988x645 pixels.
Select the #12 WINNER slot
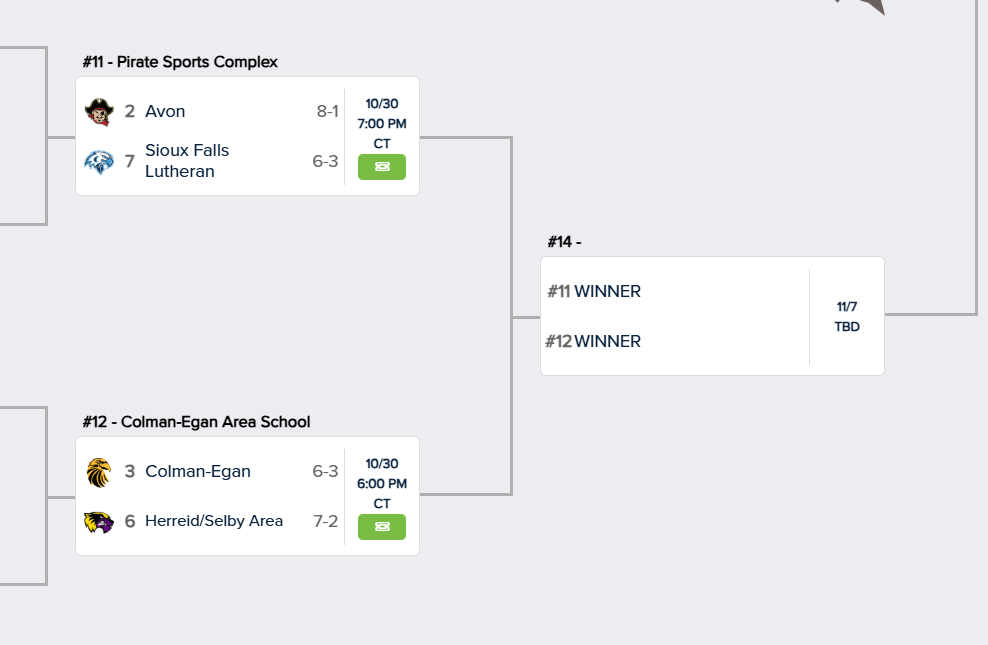(x=594, y=341)
